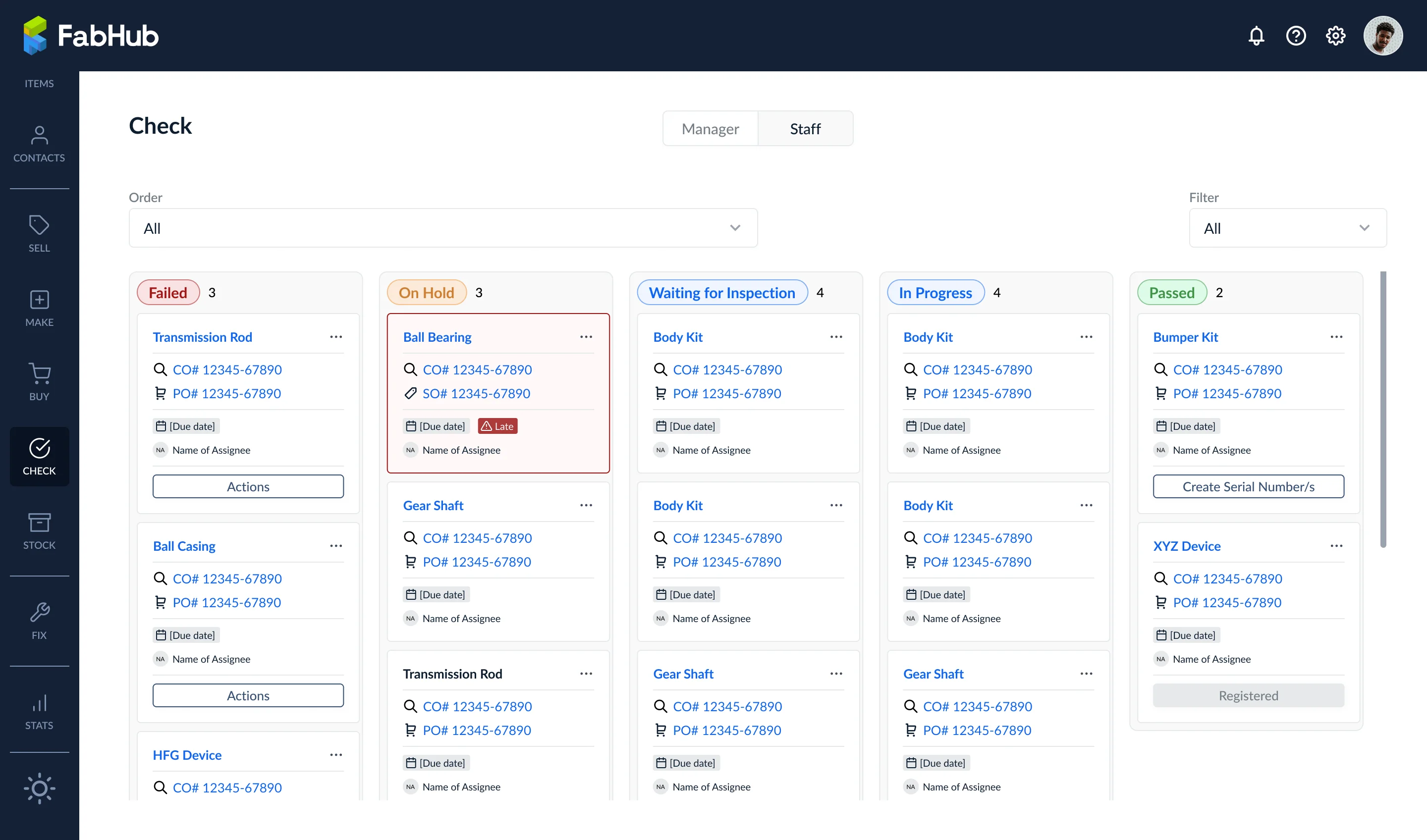Open more options on Ball Casing card

(336, 546)
